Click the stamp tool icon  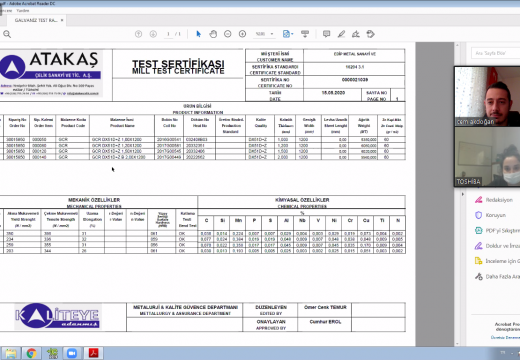(370, 34)
